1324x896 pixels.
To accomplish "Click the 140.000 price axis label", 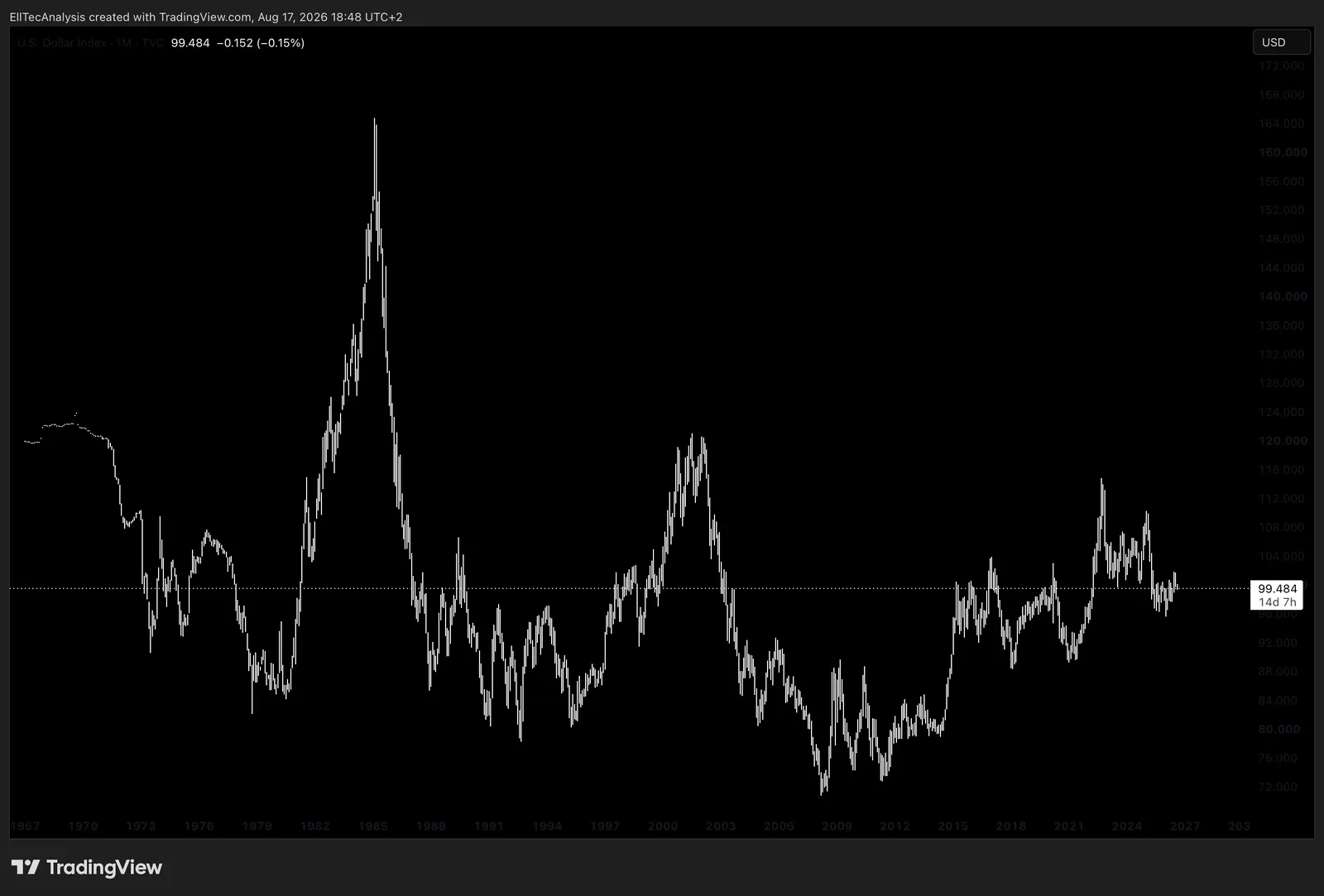I will click(1283, 296).
